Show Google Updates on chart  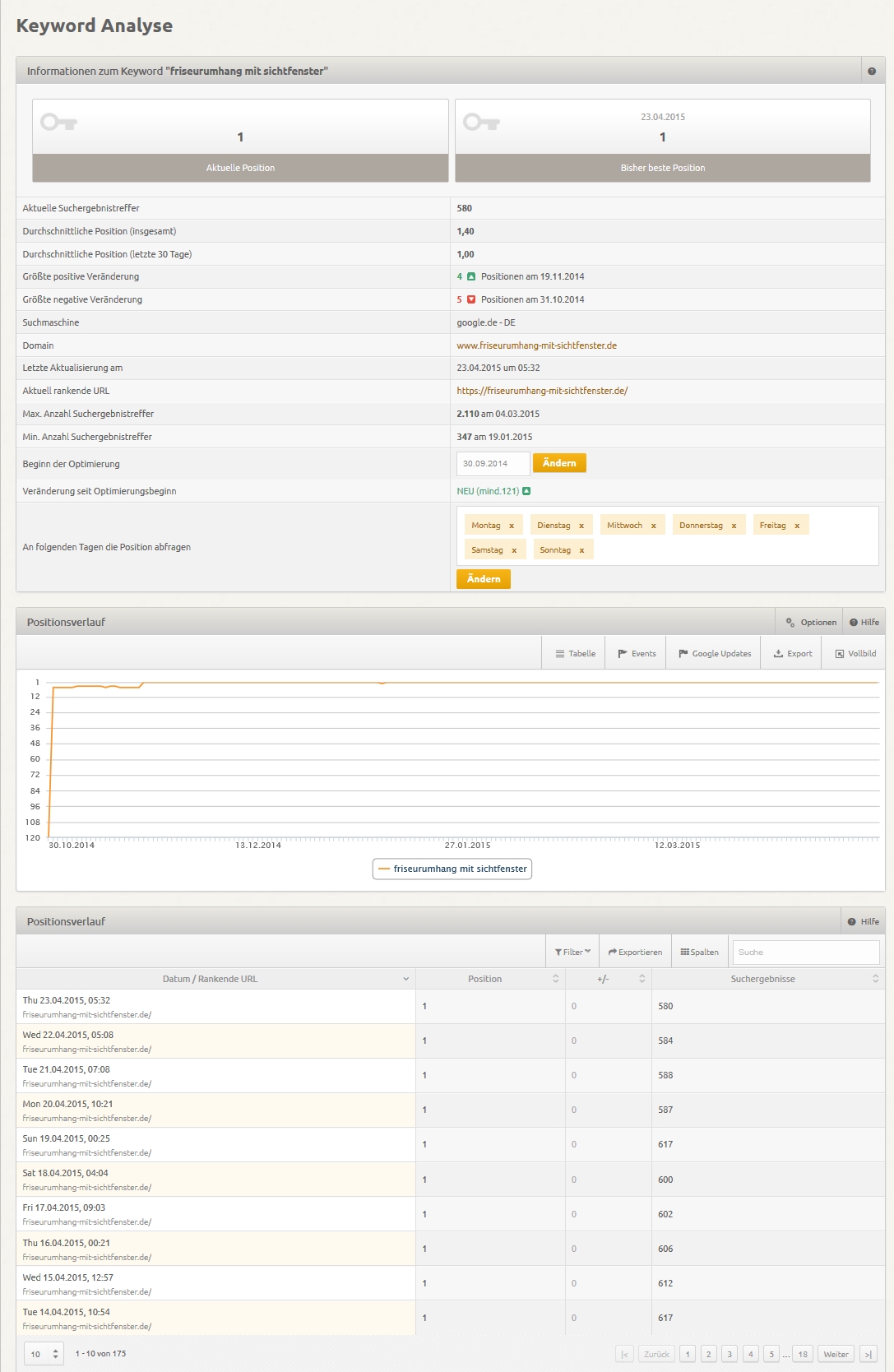[714, 654]
